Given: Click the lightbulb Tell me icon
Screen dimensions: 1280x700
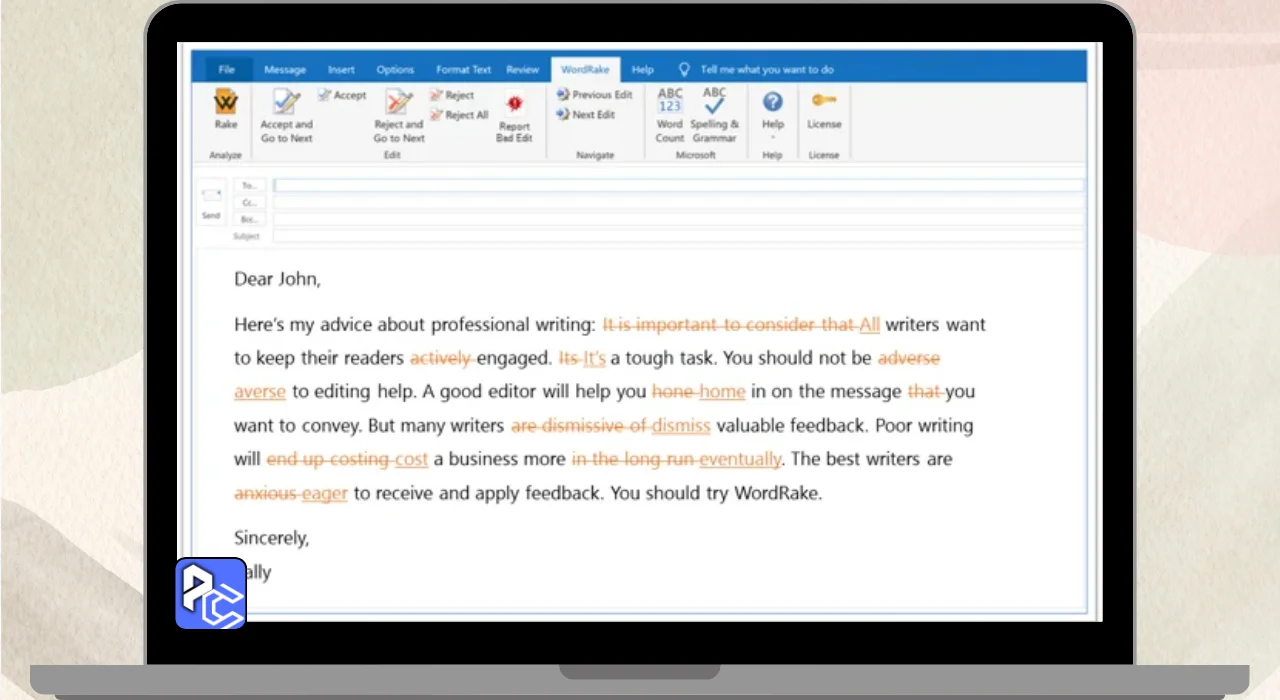Looking at the screenshot, I should click(x=684, y=70).
